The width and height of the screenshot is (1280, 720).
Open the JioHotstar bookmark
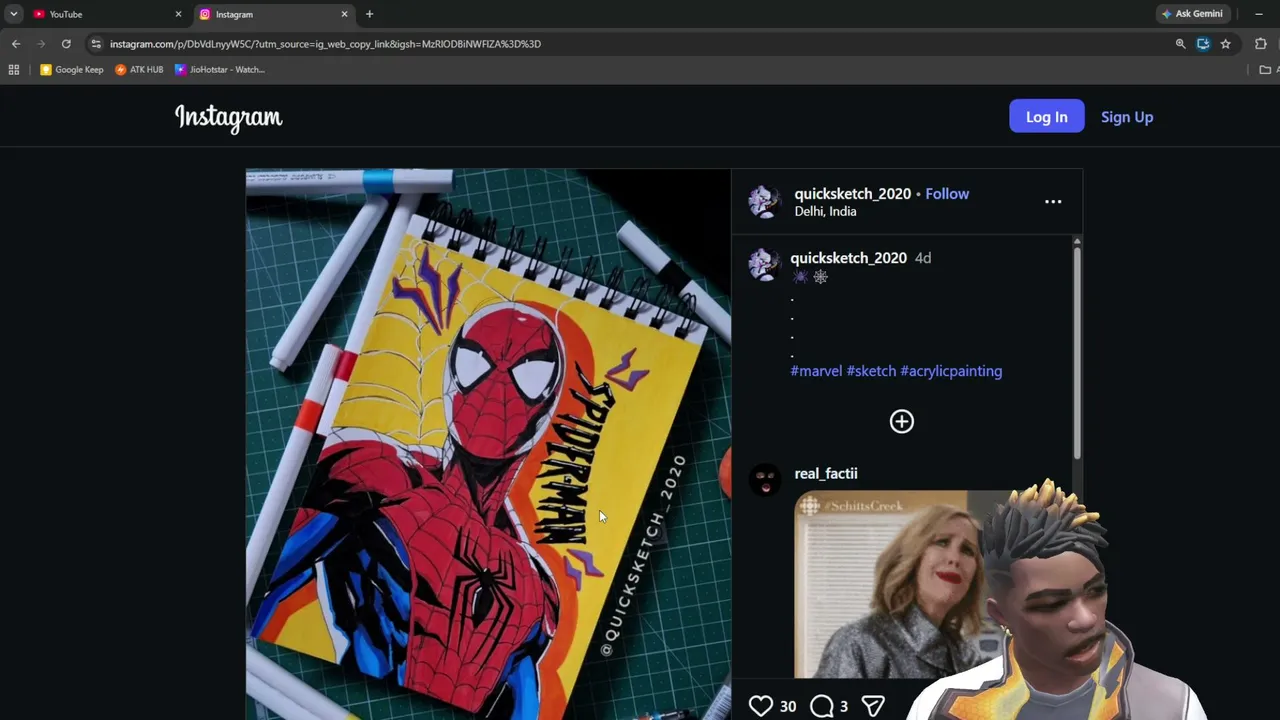(x=220, y=70)
